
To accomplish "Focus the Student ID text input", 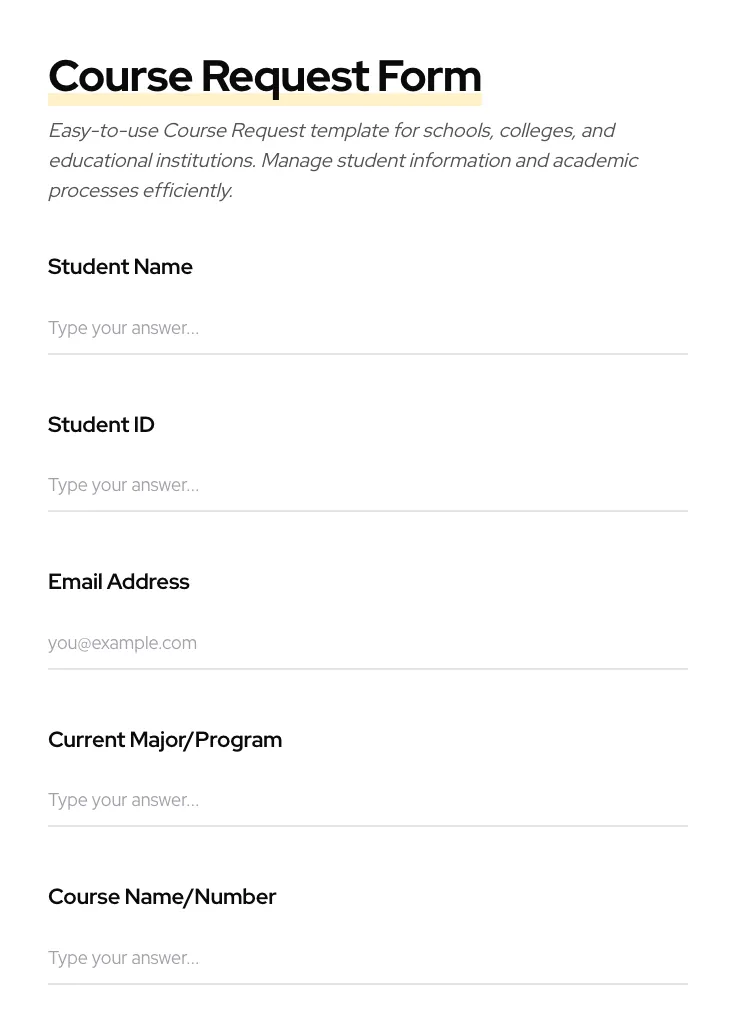I will tap(367, 486).
